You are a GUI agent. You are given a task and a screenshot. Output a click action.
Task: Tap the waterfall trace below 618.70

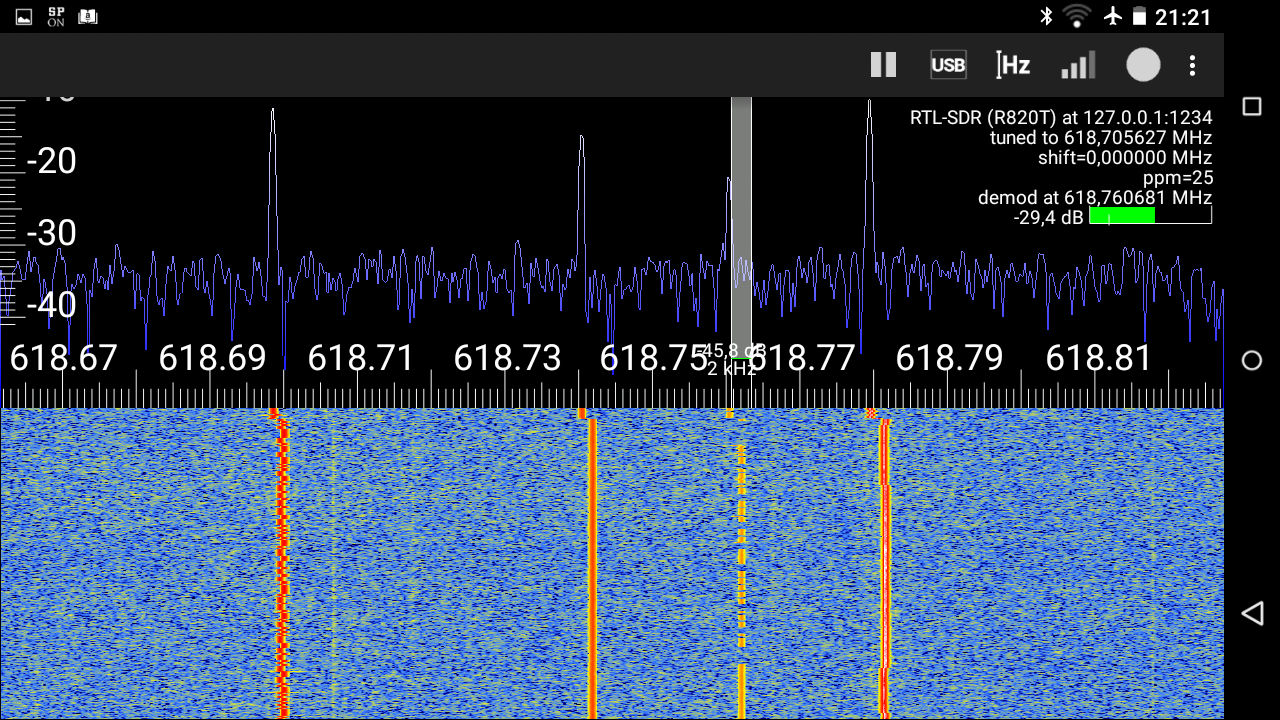point(282,568)
